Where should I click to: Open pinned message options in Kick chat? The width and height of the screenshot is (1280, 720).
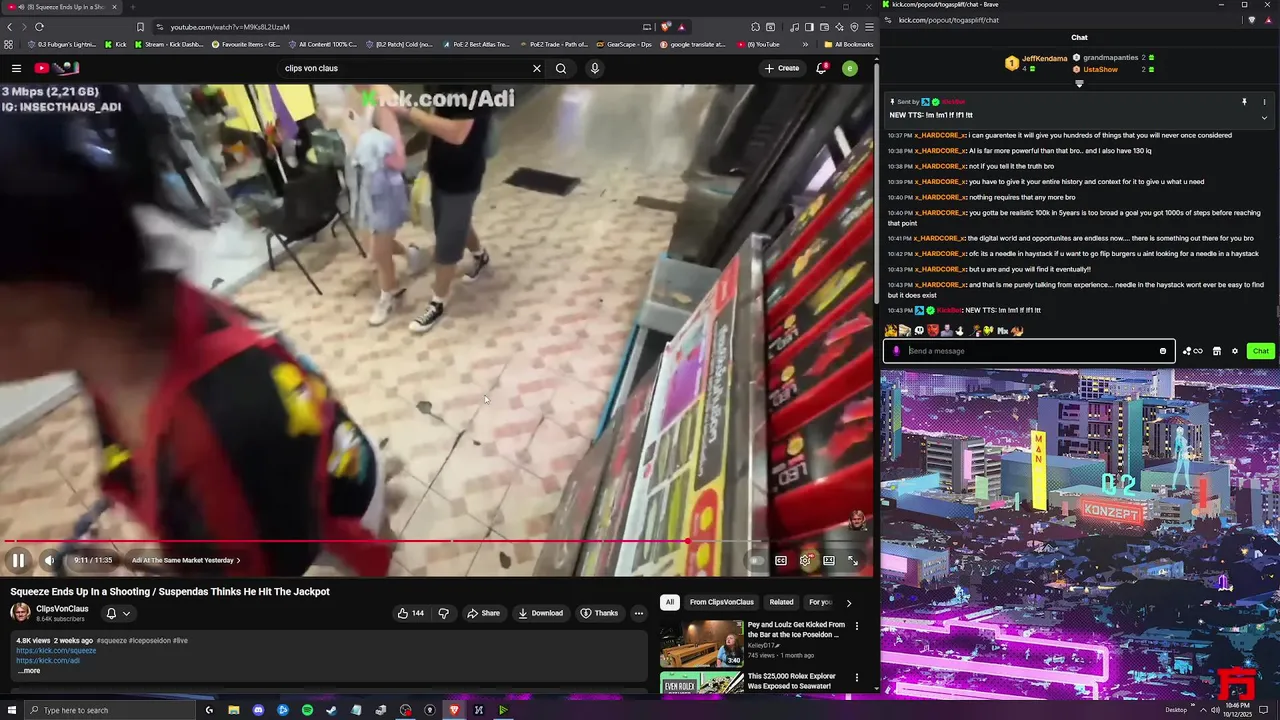tap(1264, 102)
